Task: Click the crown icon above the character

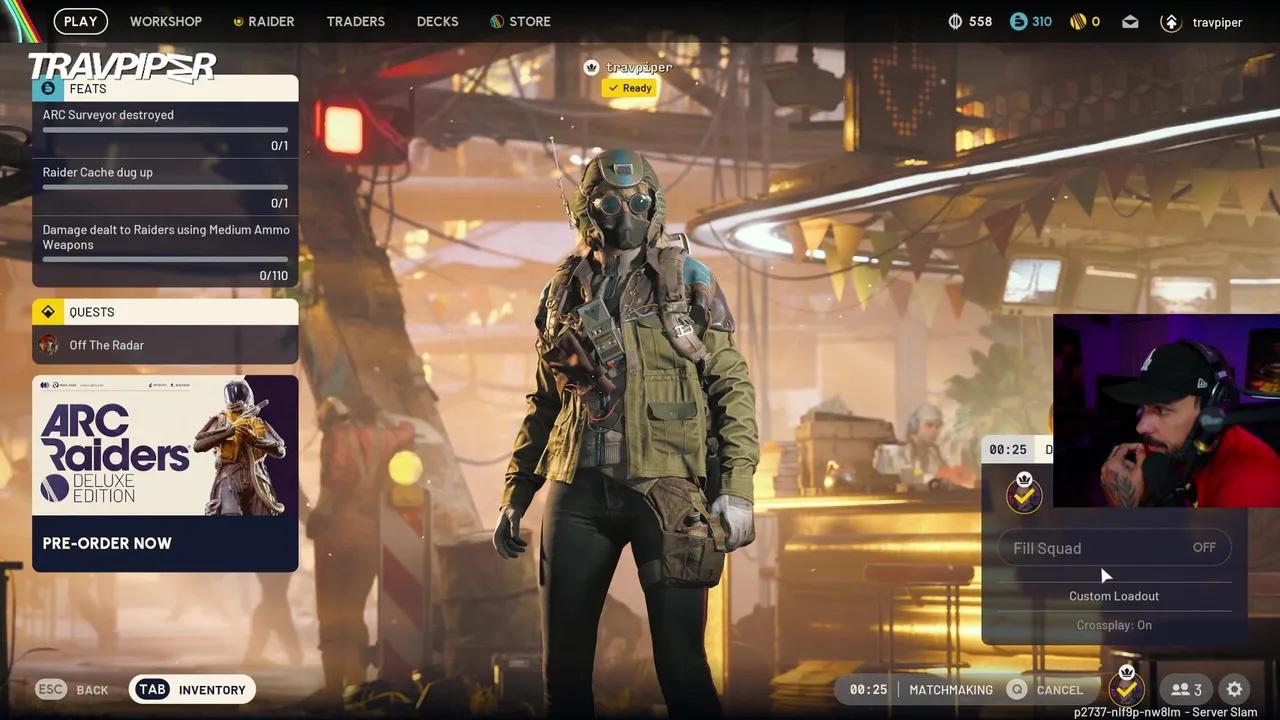Action: tap(592, 67)
